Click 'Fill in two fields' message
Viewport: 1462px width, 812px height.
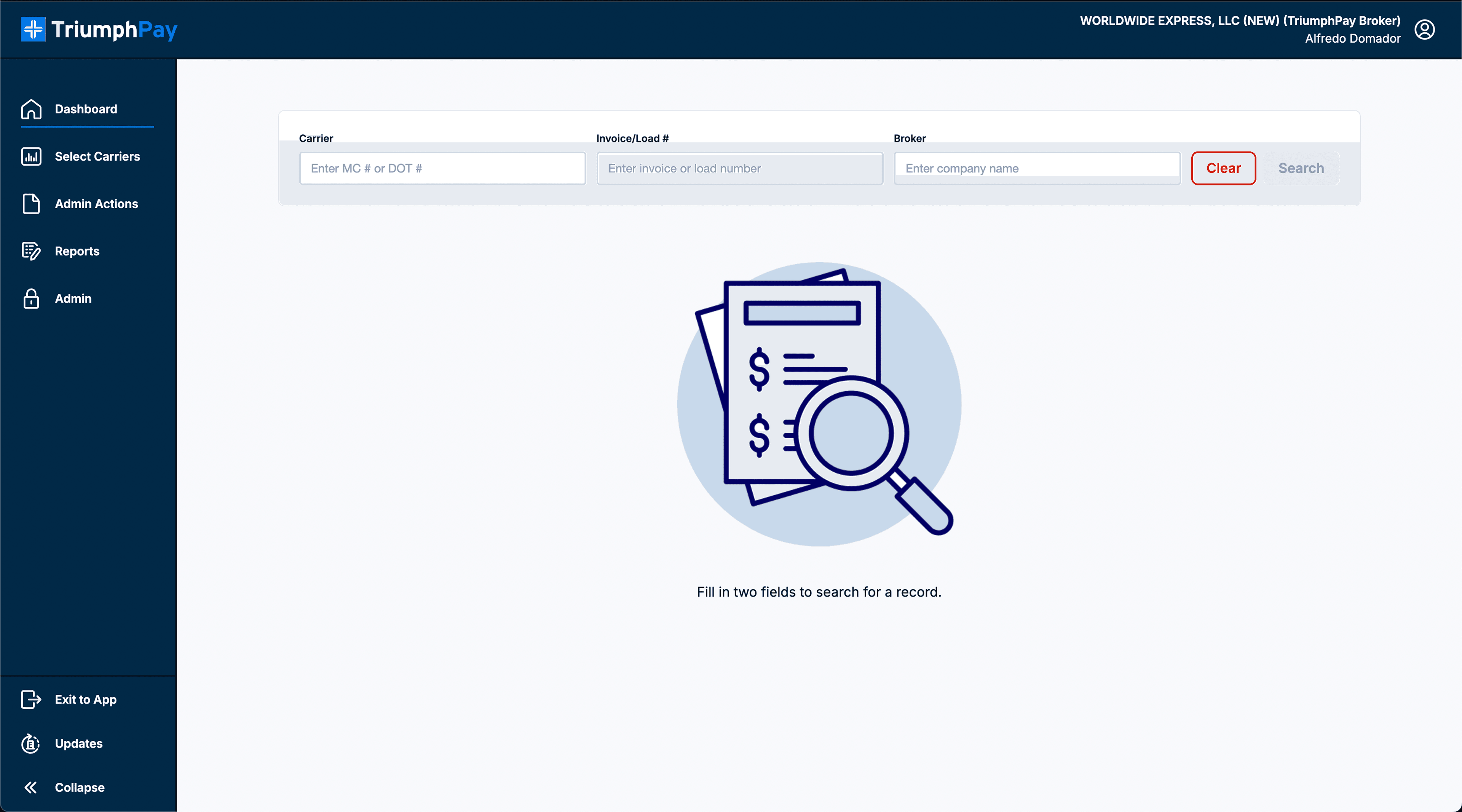click(819, 592)
